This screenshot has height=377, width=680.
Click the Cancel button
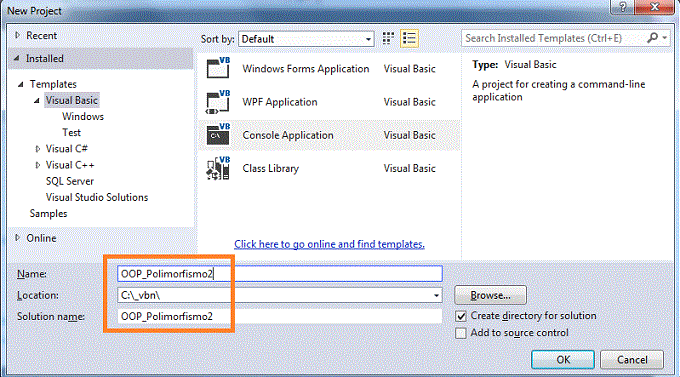pos(632,360)
